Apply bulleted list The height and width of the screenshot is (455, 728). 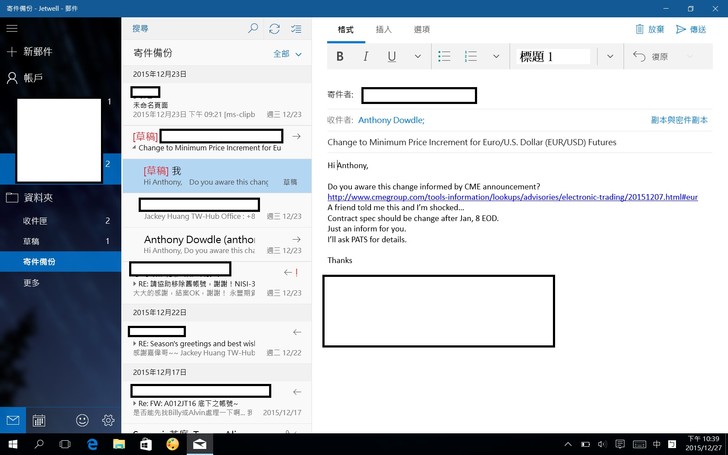(444, 56)
